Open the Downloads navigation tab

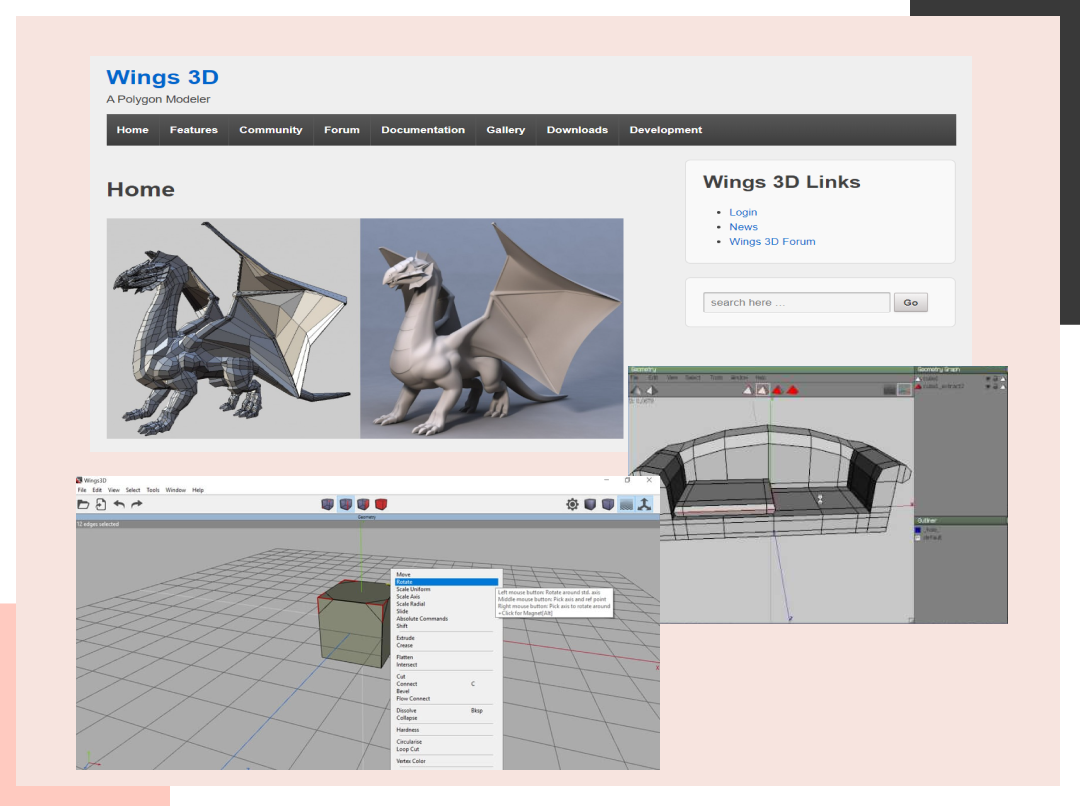[577, 130]
